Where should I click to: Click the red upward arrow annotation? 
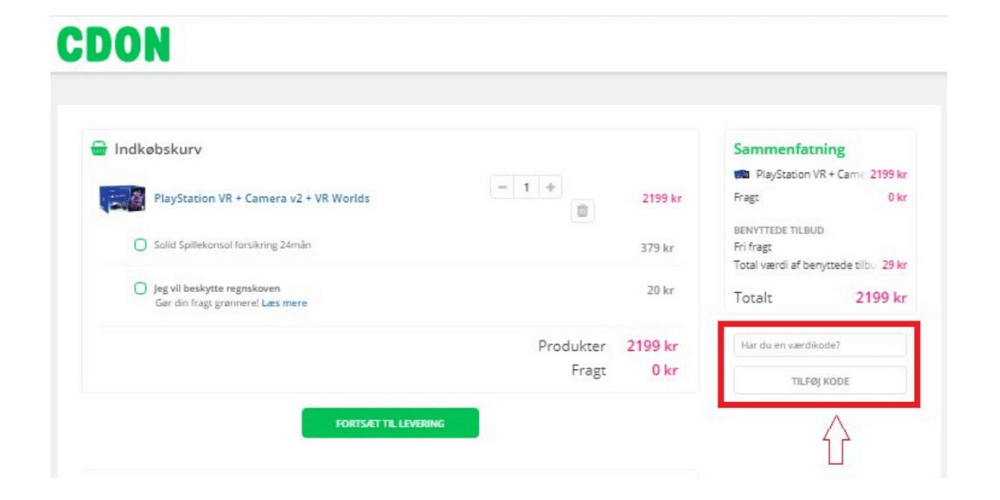[836, 440]
